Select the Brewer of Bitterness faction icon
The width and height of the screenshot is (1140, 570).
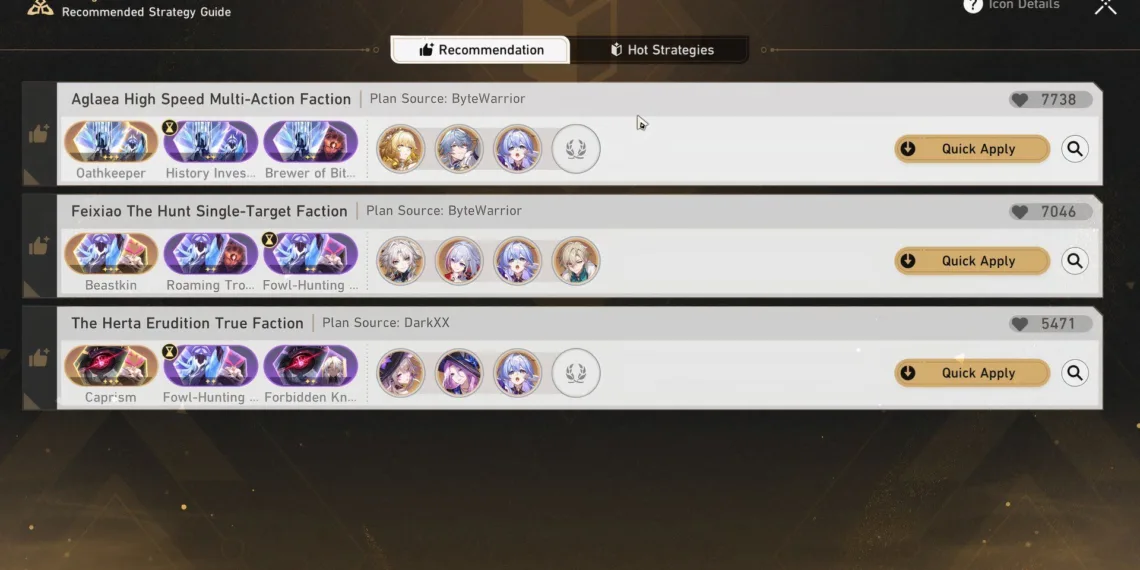click(x=310, y=141)
